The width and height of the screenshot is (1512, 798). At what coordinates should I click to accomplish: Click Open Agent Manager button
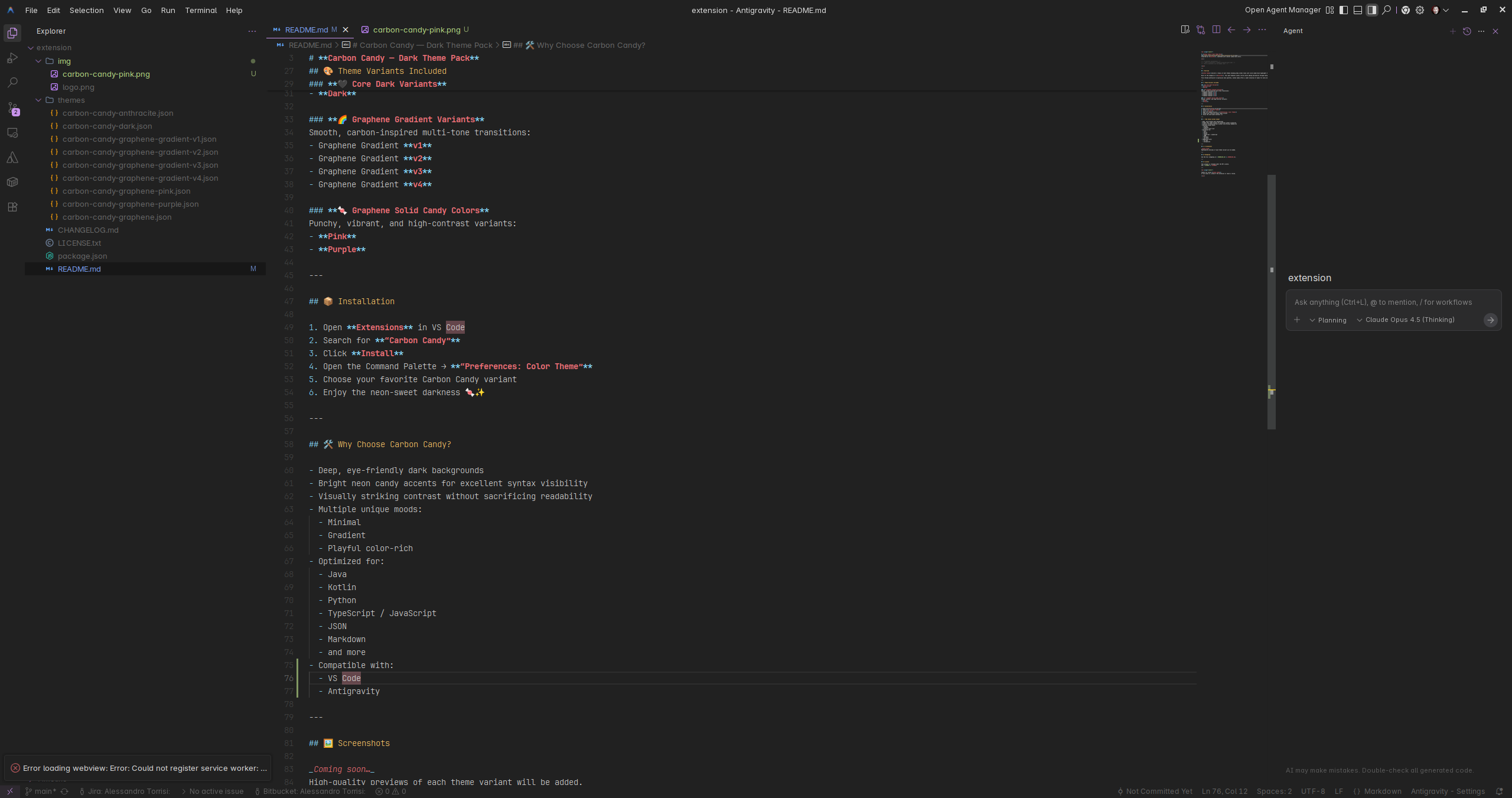pyautogui.click(x=1282, y=10)
